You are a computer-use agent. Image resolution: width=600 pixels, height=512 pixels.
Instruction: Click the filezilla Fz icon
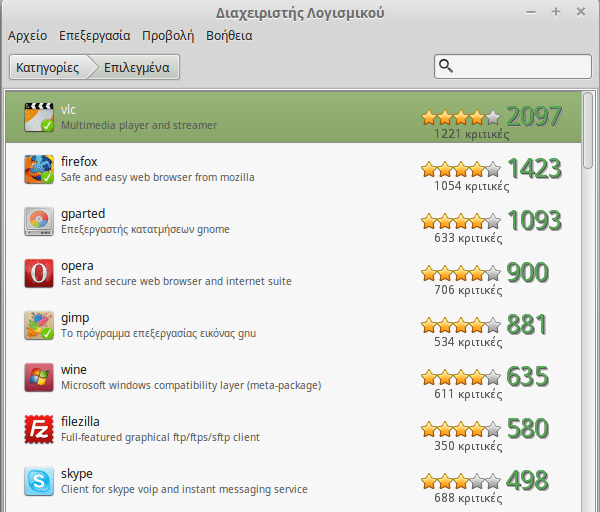[x=39, y=429]
